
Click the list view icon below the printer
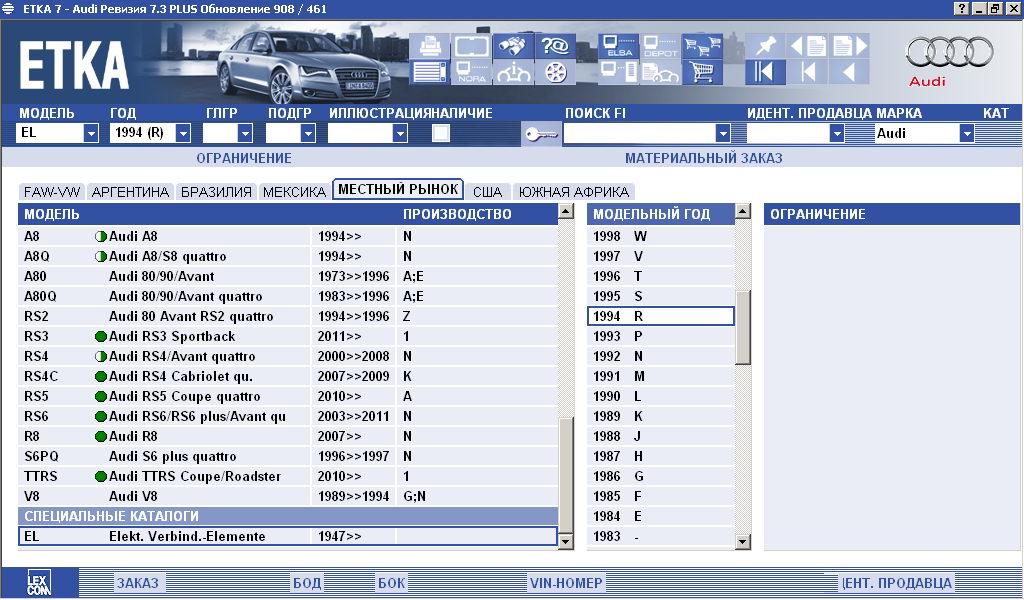click(430, 72)
